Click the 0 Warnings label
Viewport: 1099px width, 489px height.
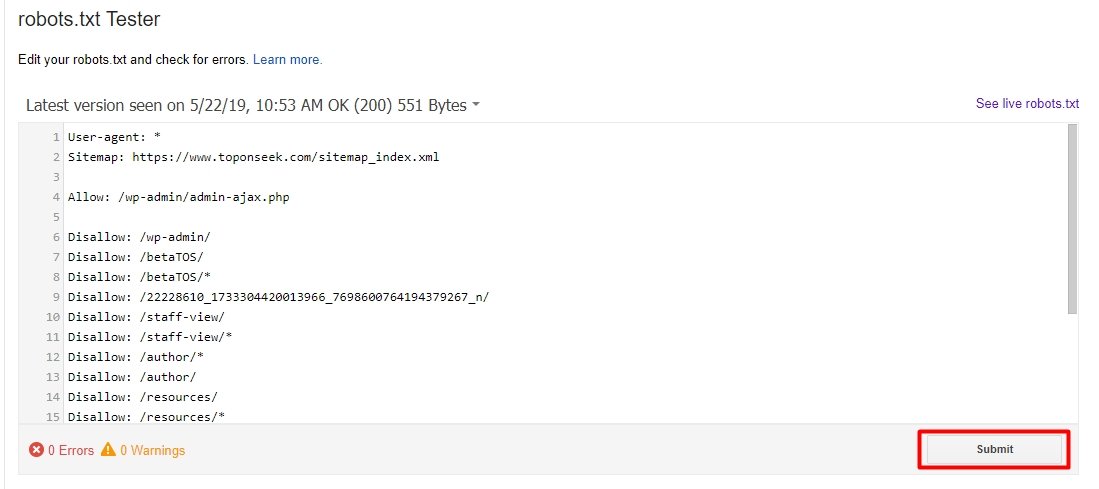coord(152,451)
